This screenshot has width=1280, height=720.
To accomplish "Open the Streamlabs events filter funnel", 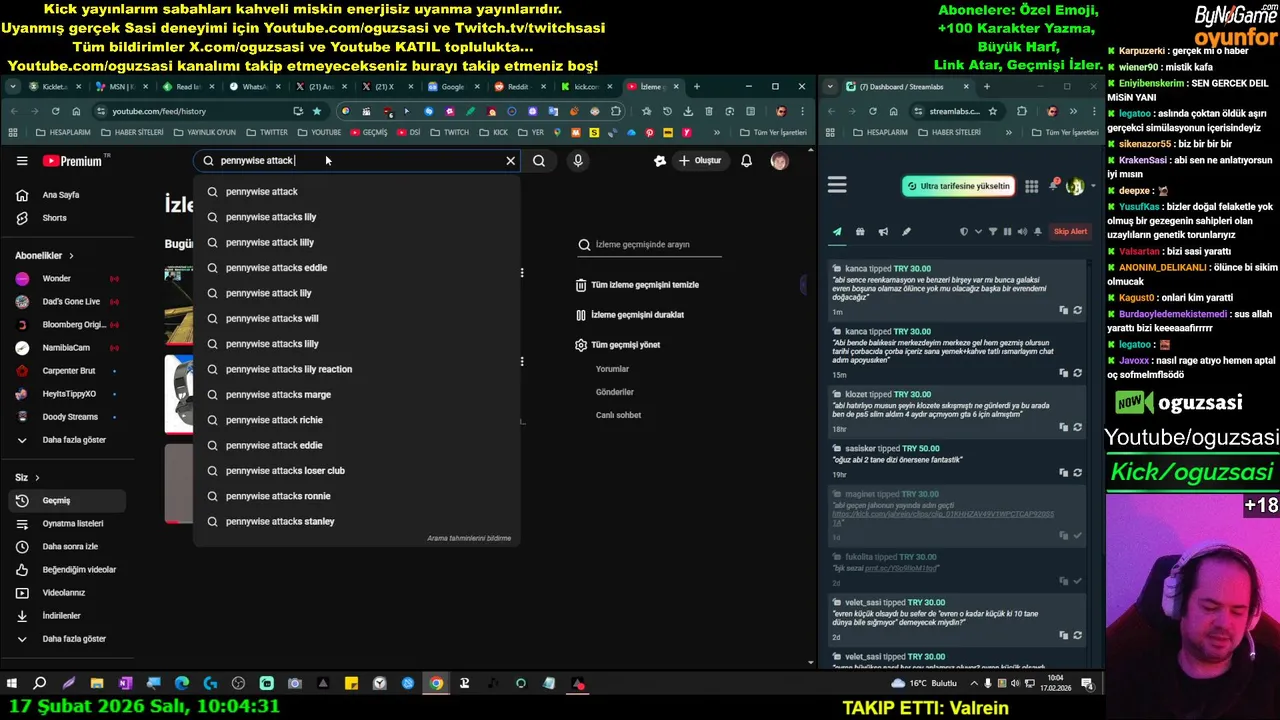I will click(992, 232).
